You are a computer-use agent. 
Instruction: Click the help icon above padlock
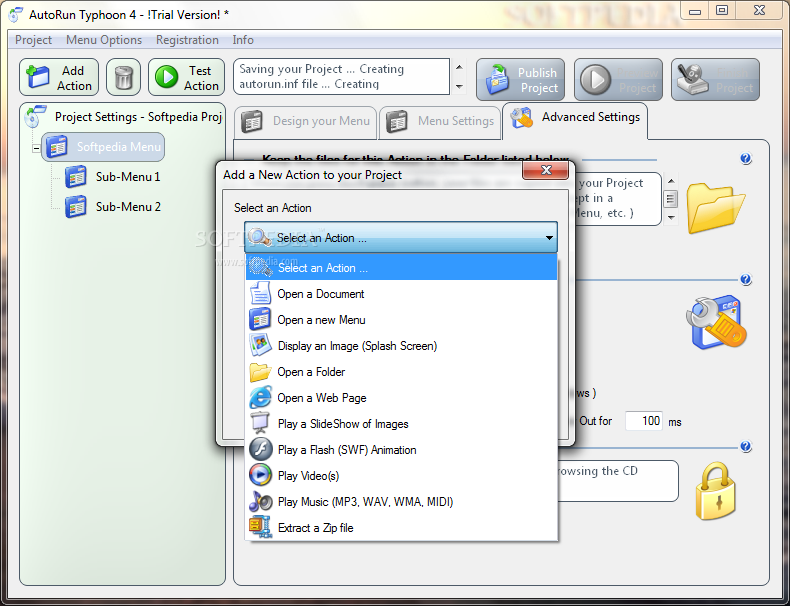click(746, 447)
